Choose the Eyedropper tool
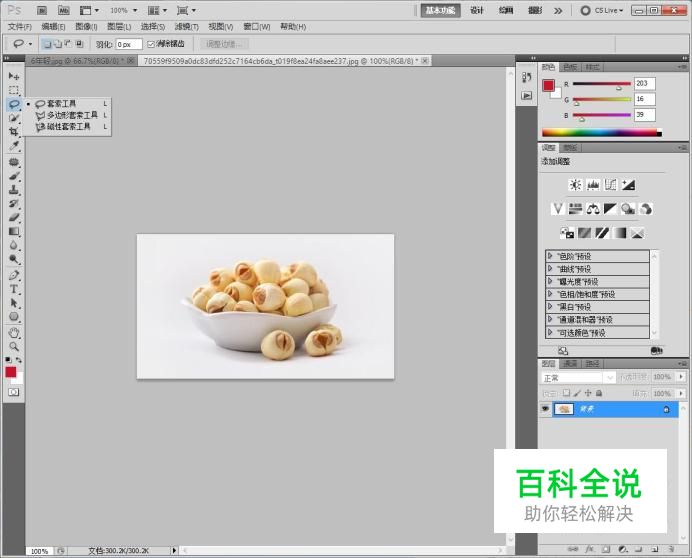Screen dimensions: 692x558 coord(14,146)
